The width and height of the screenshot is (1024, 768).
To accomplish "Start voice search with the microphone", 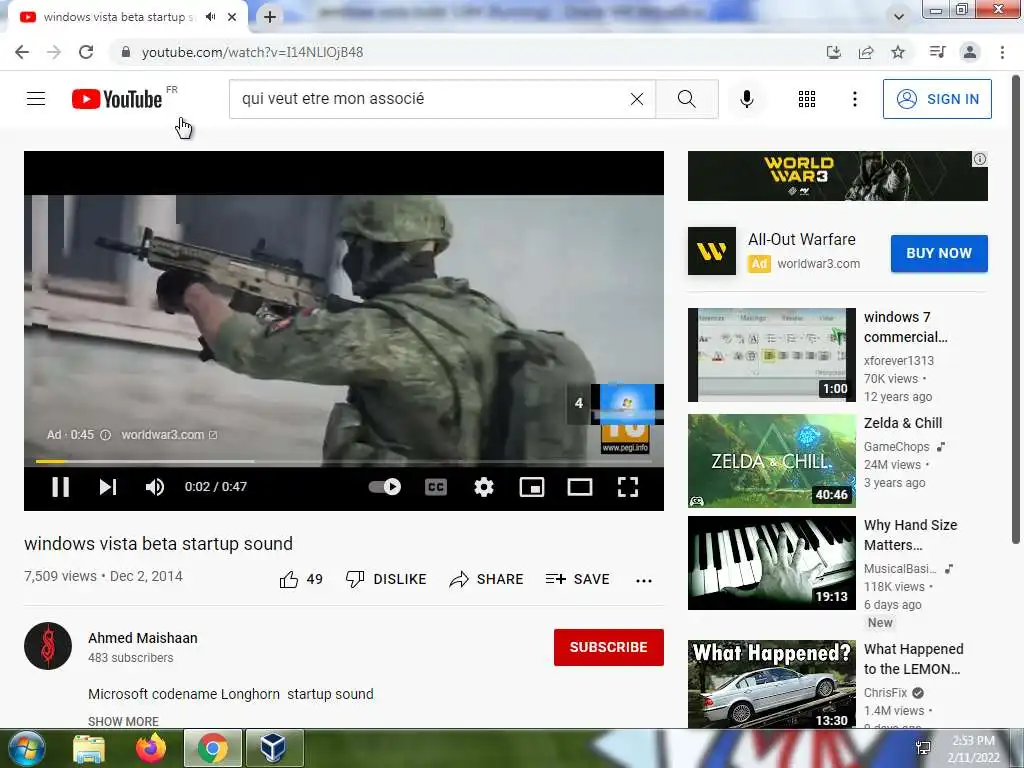I will (x=746, y=99).
